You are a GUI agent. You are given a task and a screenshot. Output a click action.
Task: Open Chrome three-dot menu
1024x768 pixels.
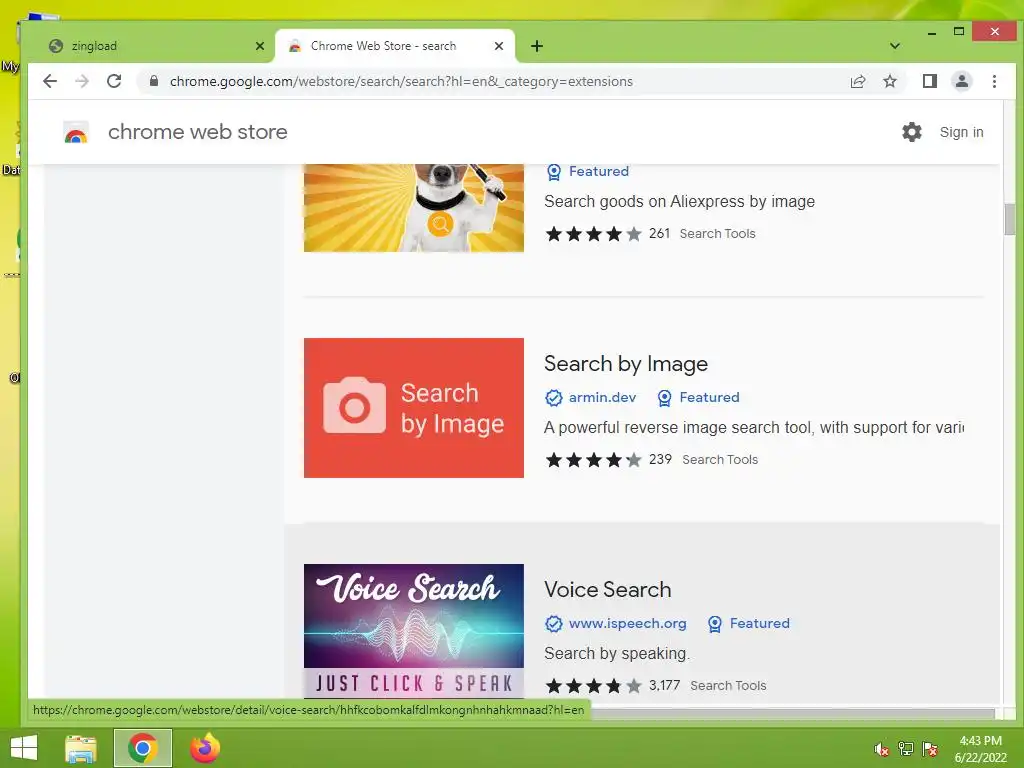[994, 81]
